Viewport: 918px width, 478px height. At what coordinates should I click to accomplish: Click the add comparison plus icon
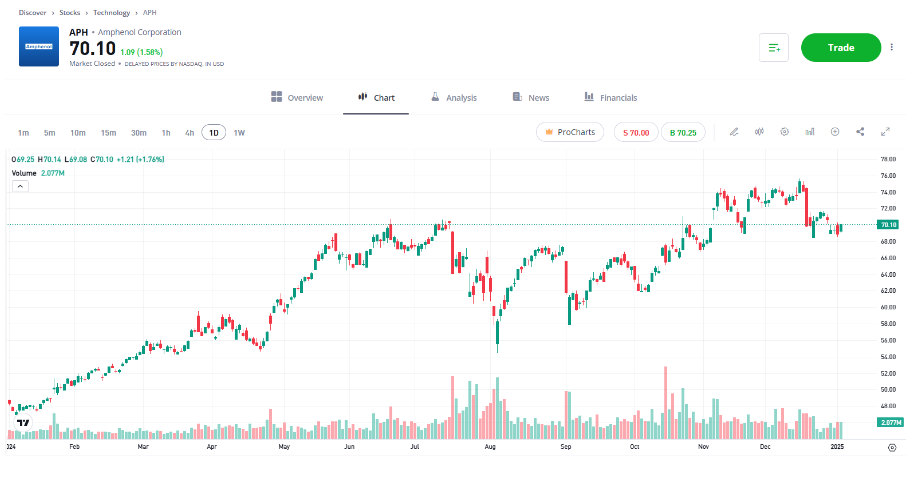coord(835,132)
